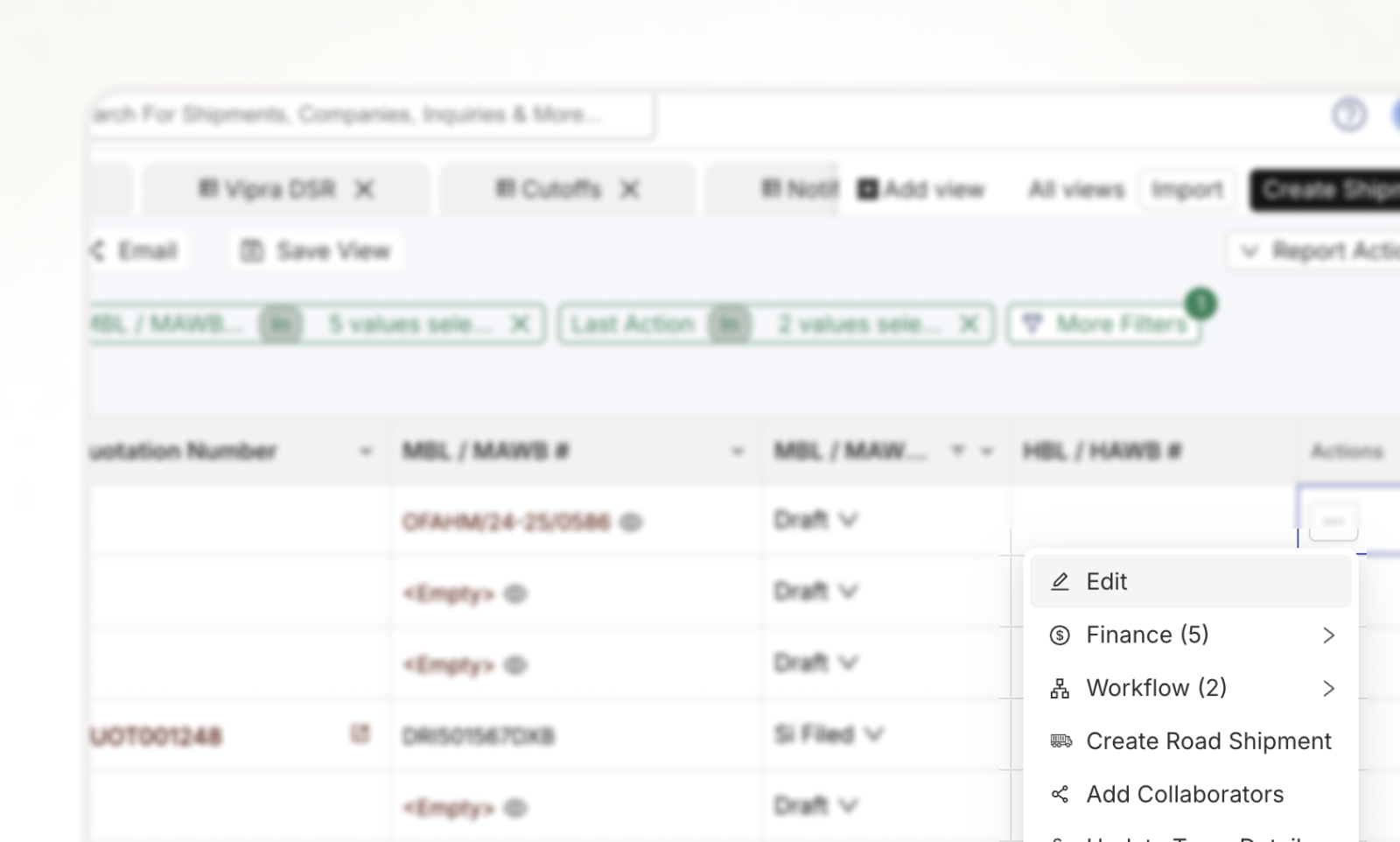The height and width of the screenshot is (842, 1400).
Task: Close the Cutoffs tab
Action: pyautogui.click(x=630, y=189)
